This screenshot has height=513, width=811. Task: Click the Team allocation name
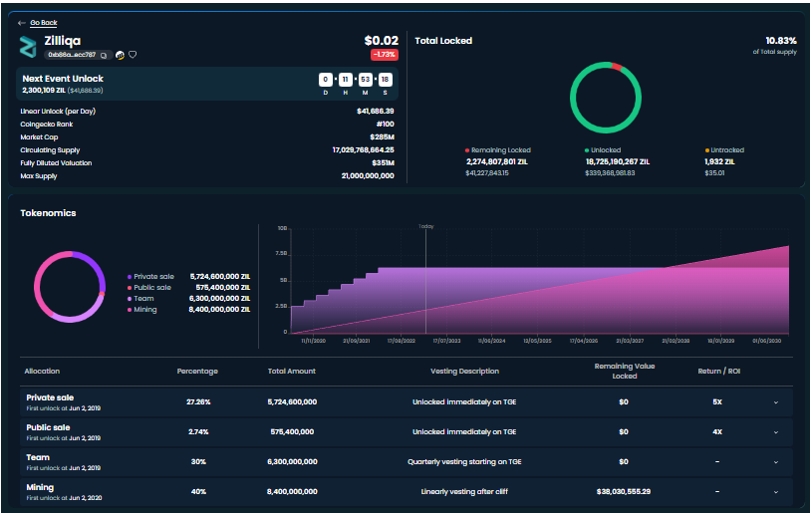[38, 458]
